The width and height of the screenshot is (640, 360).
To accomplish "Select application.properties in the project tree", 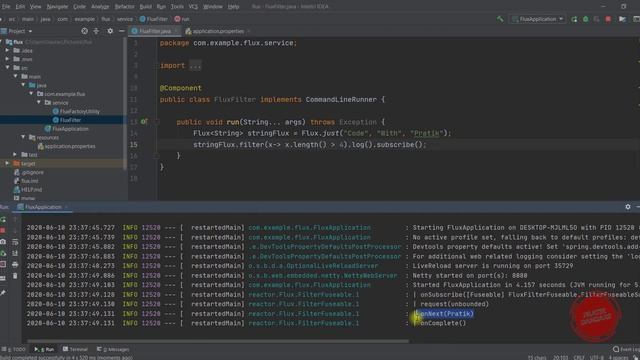I will 66,146.
